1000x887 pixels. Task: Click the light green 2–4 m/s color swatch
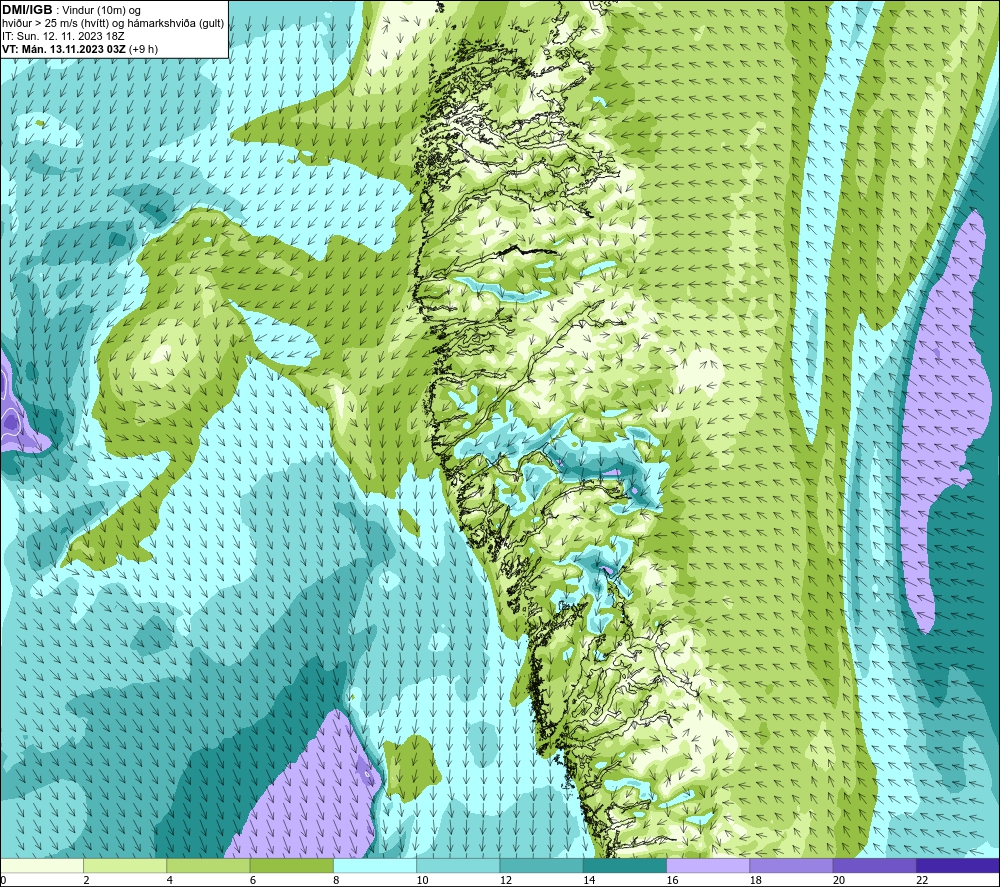125,866
